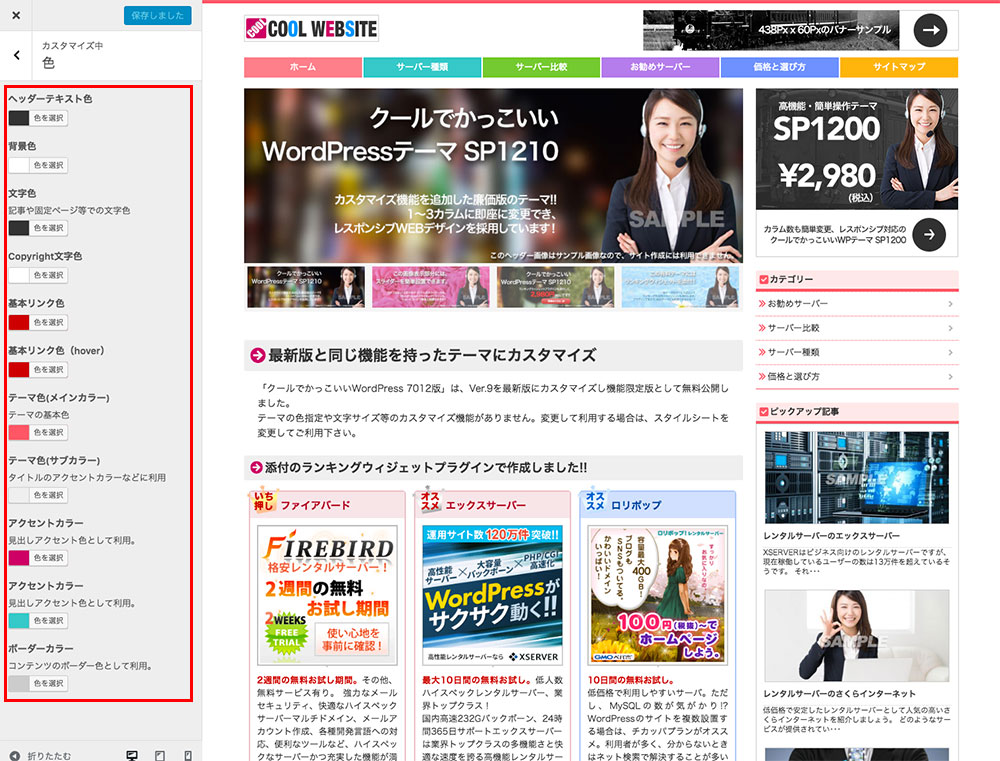Click check icon next to ピックアップ記事 heading

tap(763, 411)
